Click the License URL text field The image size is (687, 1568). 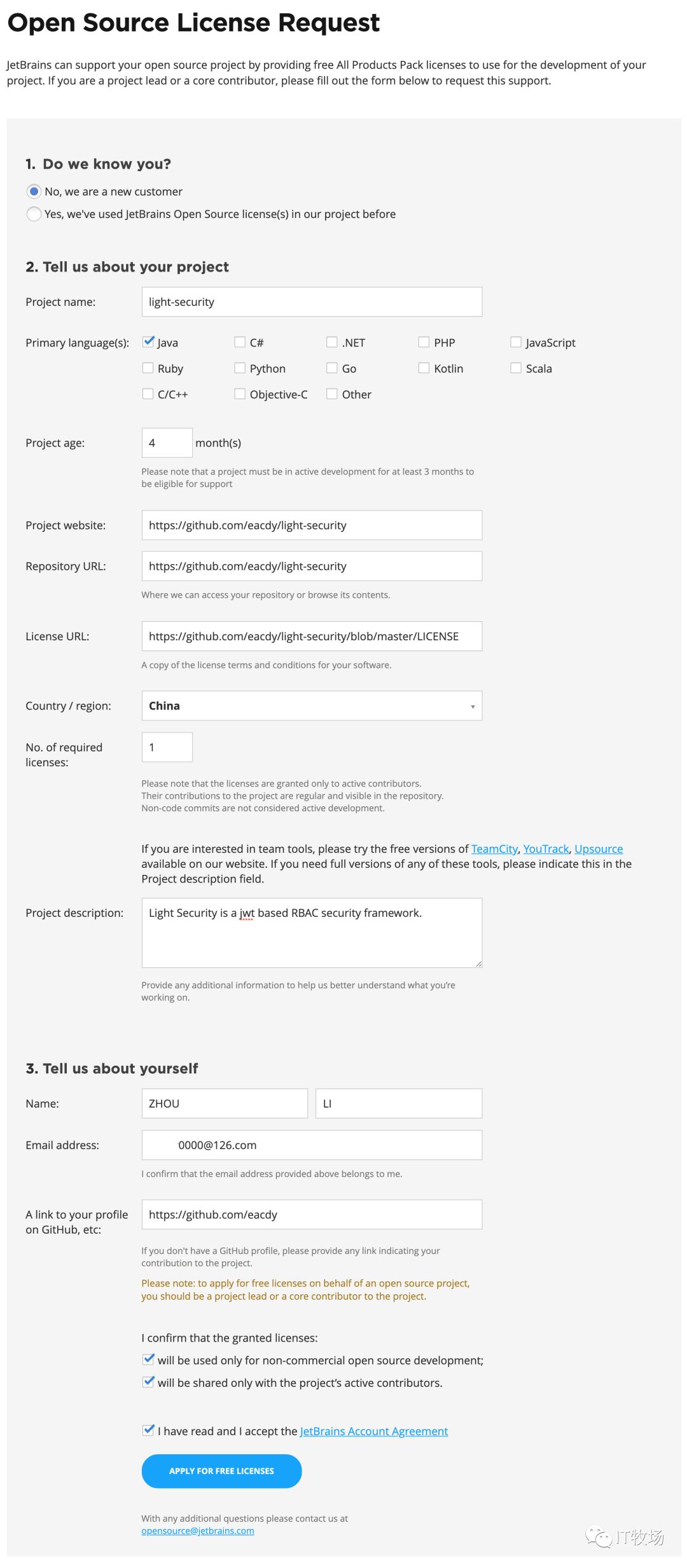pyautogui.click(x=312, y=636)
